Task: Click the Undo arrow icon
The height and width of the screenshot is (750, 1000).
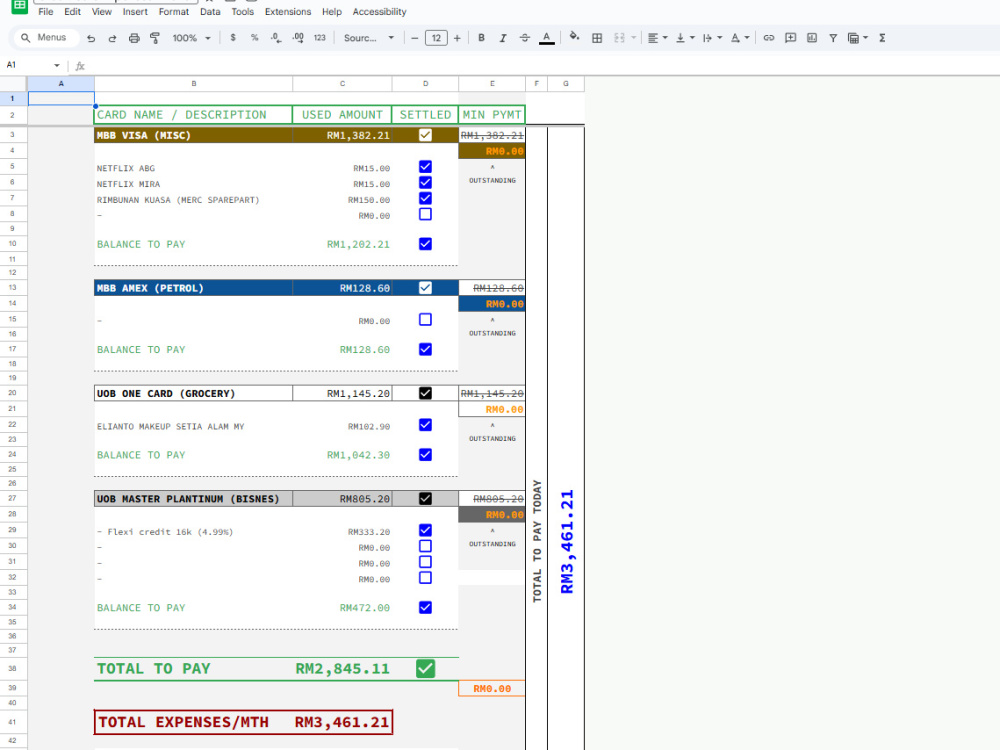Action: (x=91, y=38)
